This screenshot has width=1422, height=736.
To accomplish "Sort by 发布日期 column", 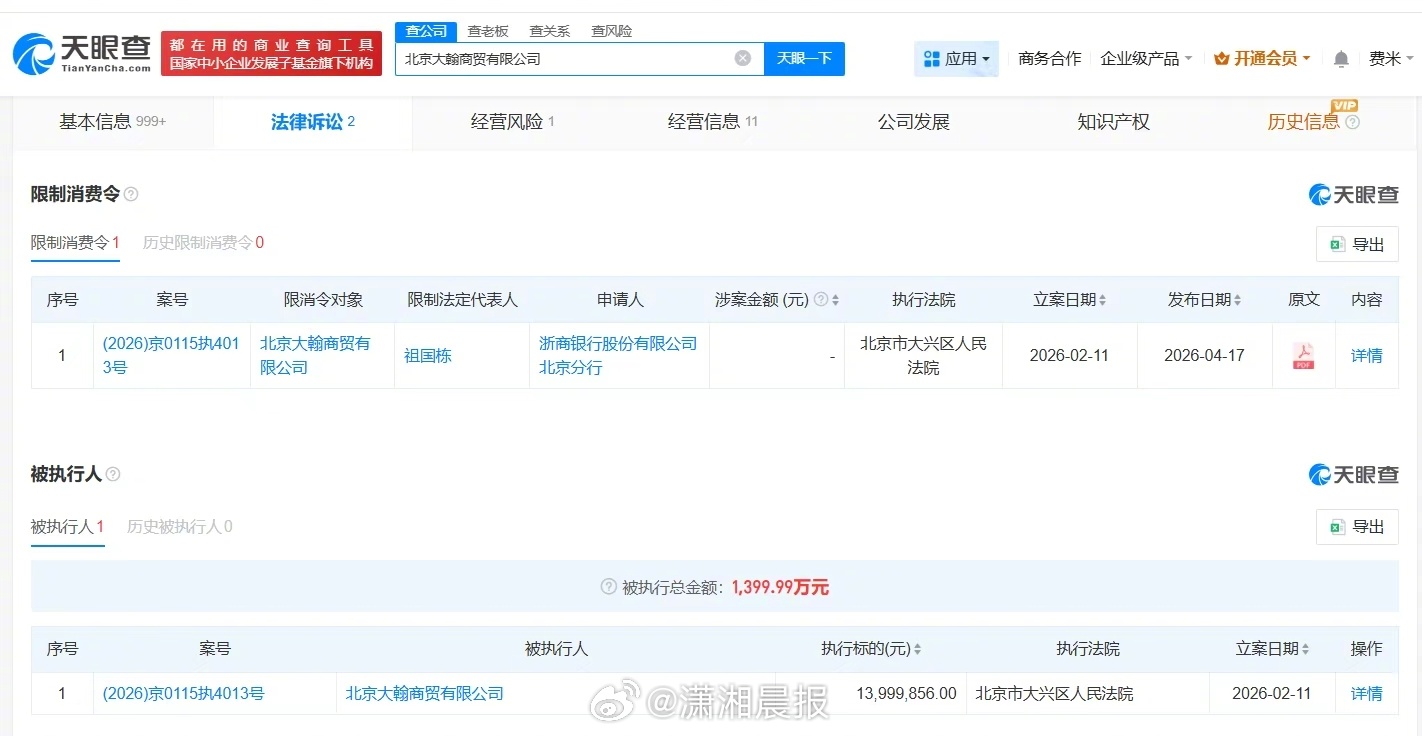I will click(1237, 300).
